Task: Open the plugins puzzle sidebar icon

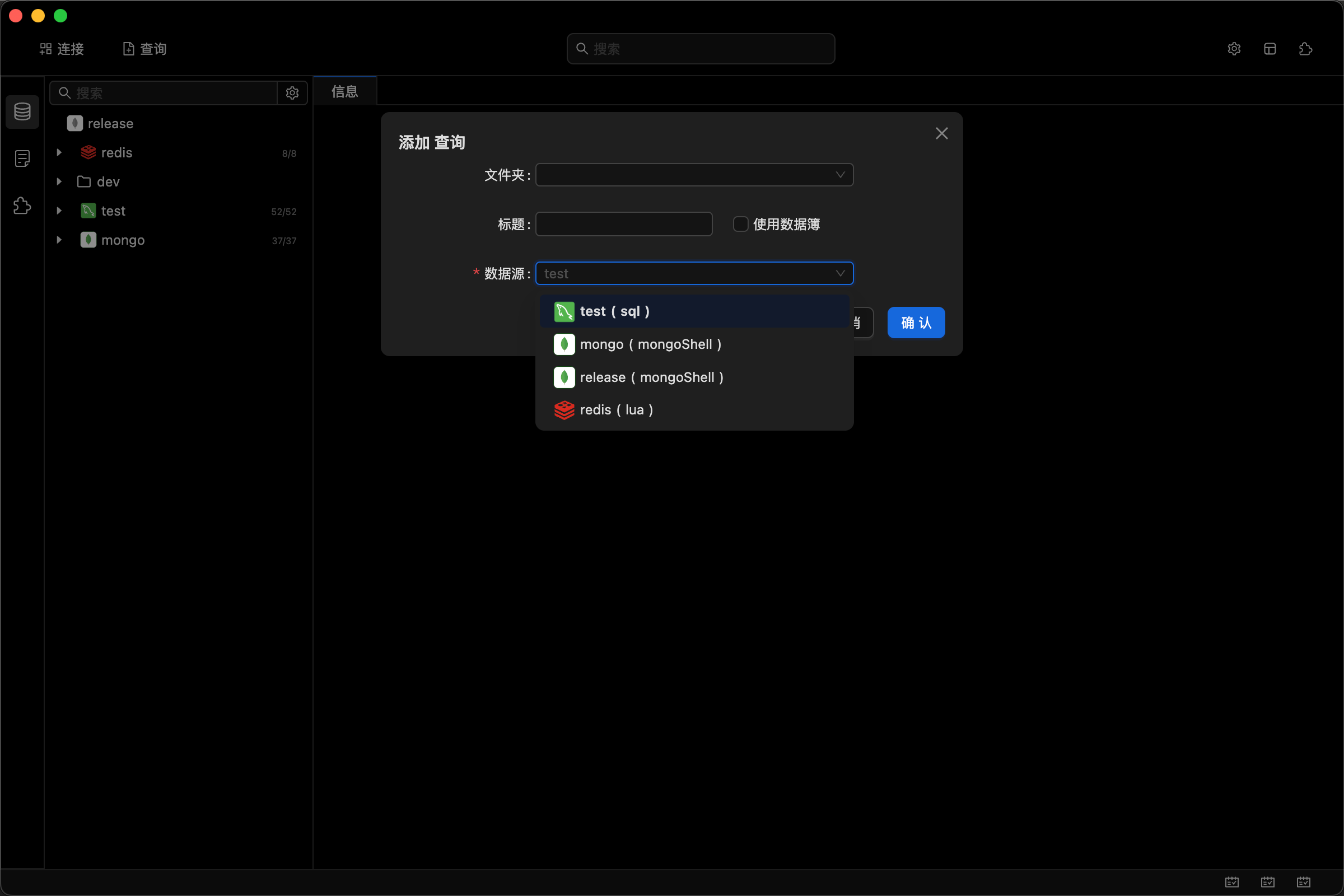Action: (x=22, y=206)
